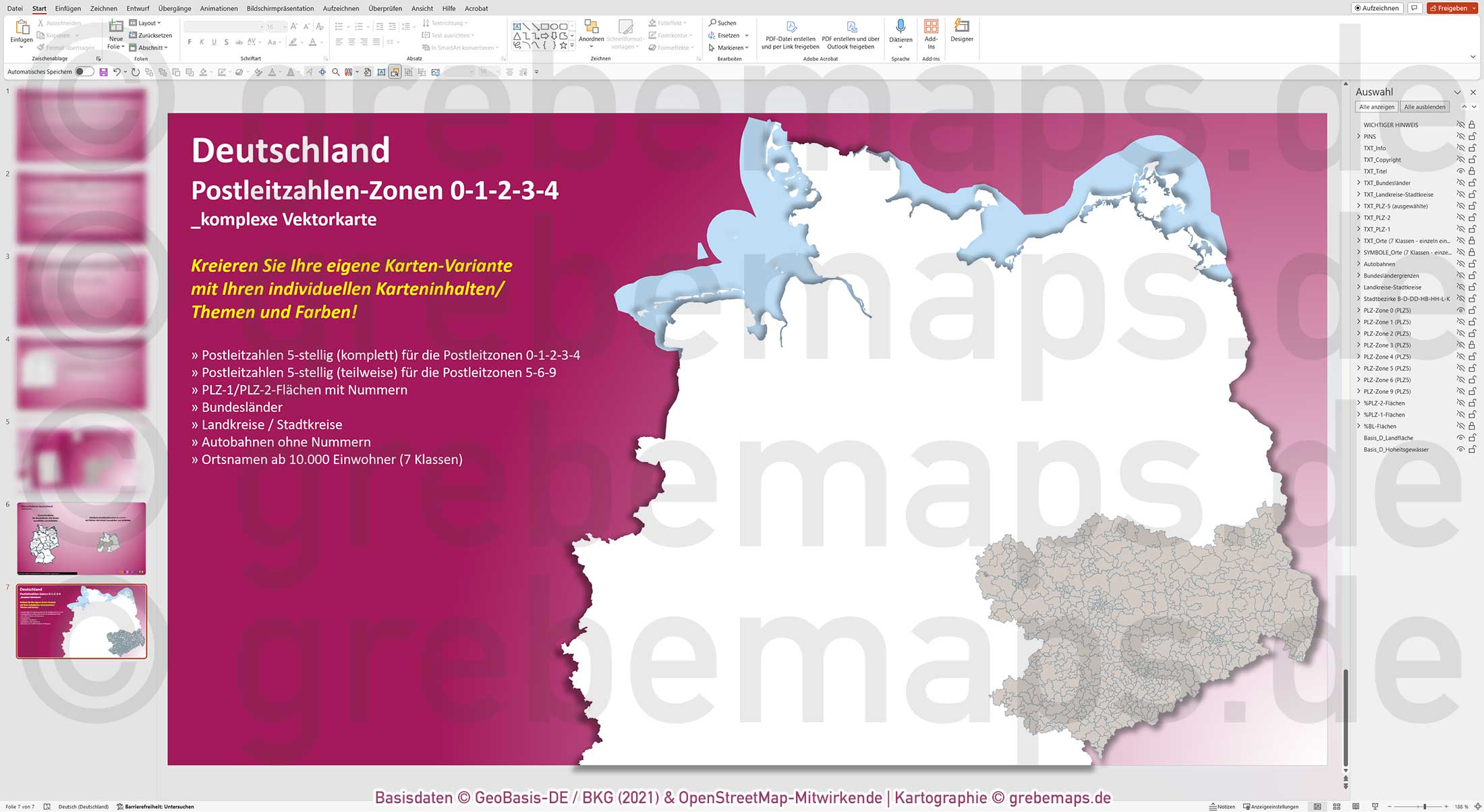Open the Animationen ribbon tab

218,8
